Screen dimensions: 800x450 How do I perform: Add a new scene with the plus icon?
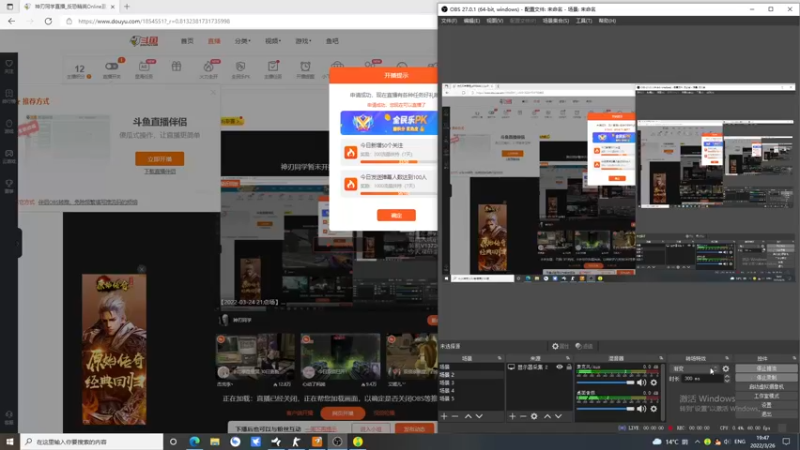(444, 416)
